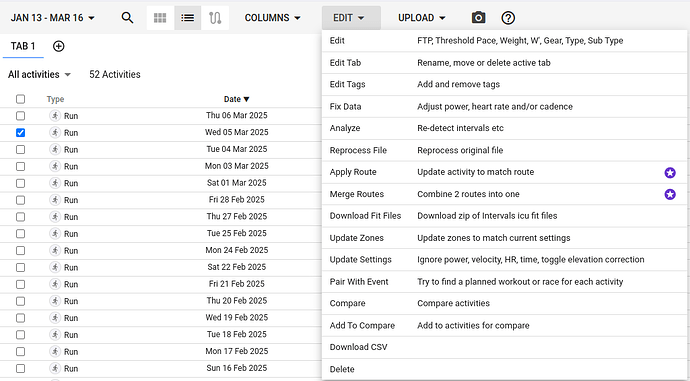Open the All activities filter dropdown
Image resolution: width=690 pixels, height=381 pixels.
point(39,74)
